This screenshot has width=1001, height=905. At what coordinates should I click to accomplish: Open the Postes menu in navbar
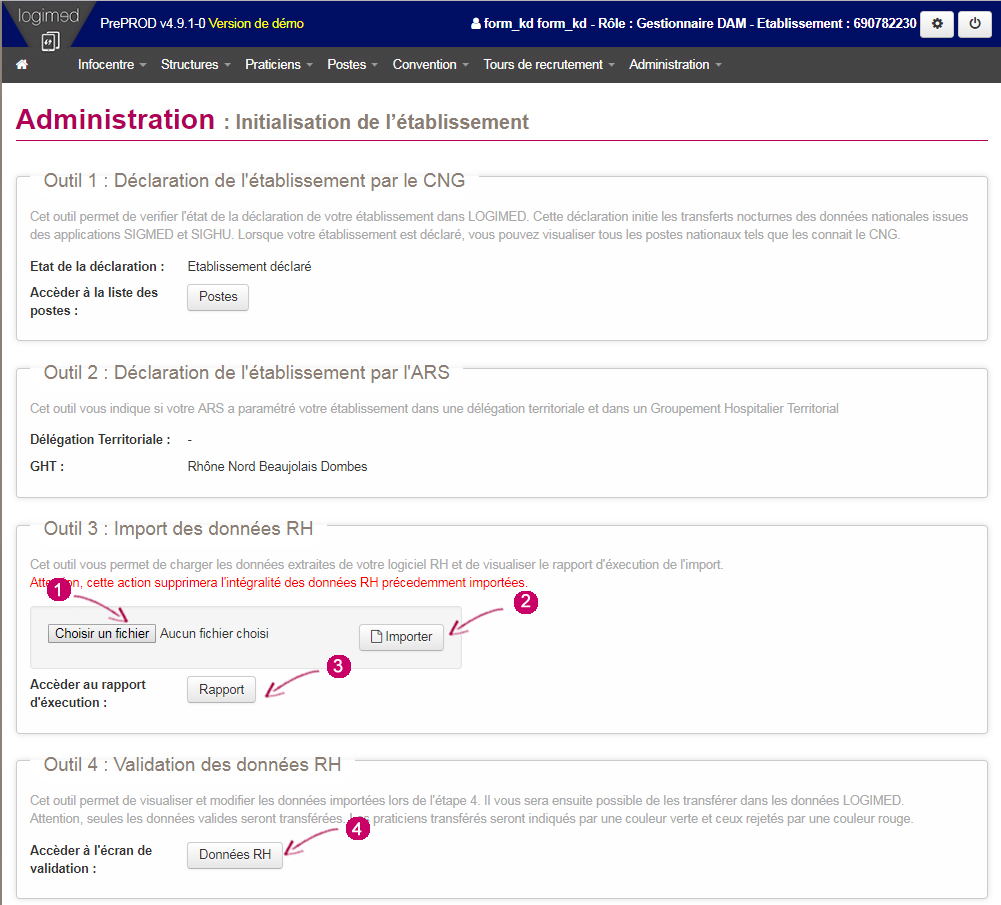click(x=352, y=64)
